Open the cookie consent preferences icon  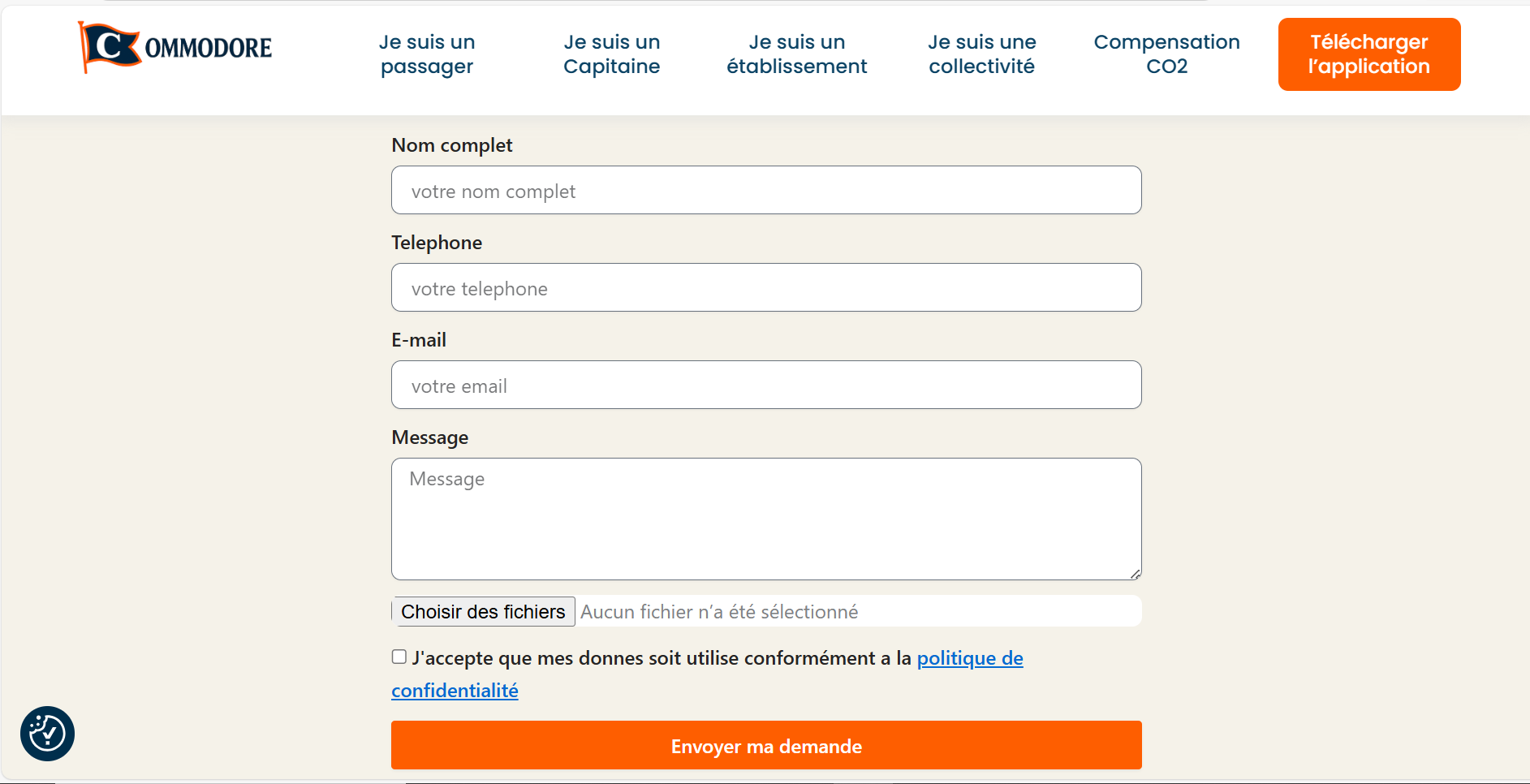point(47,734)
